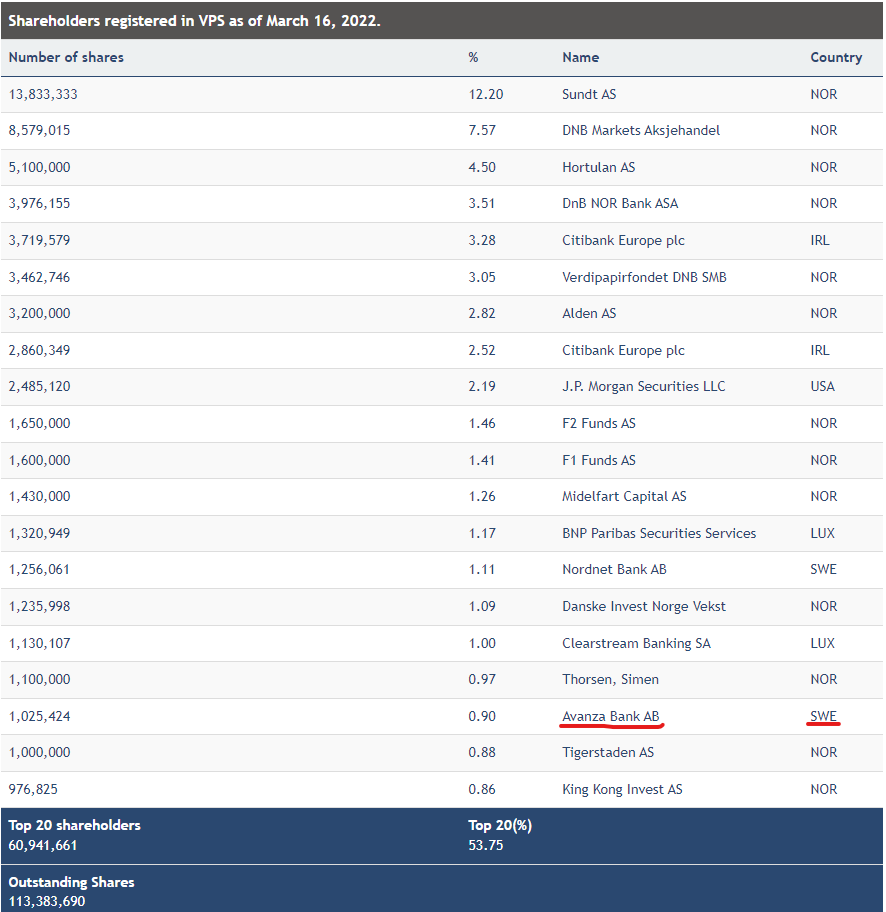This screenshot has width=886, height=912.
Task: Click the 7.57 percentage value
Action: 482,130
